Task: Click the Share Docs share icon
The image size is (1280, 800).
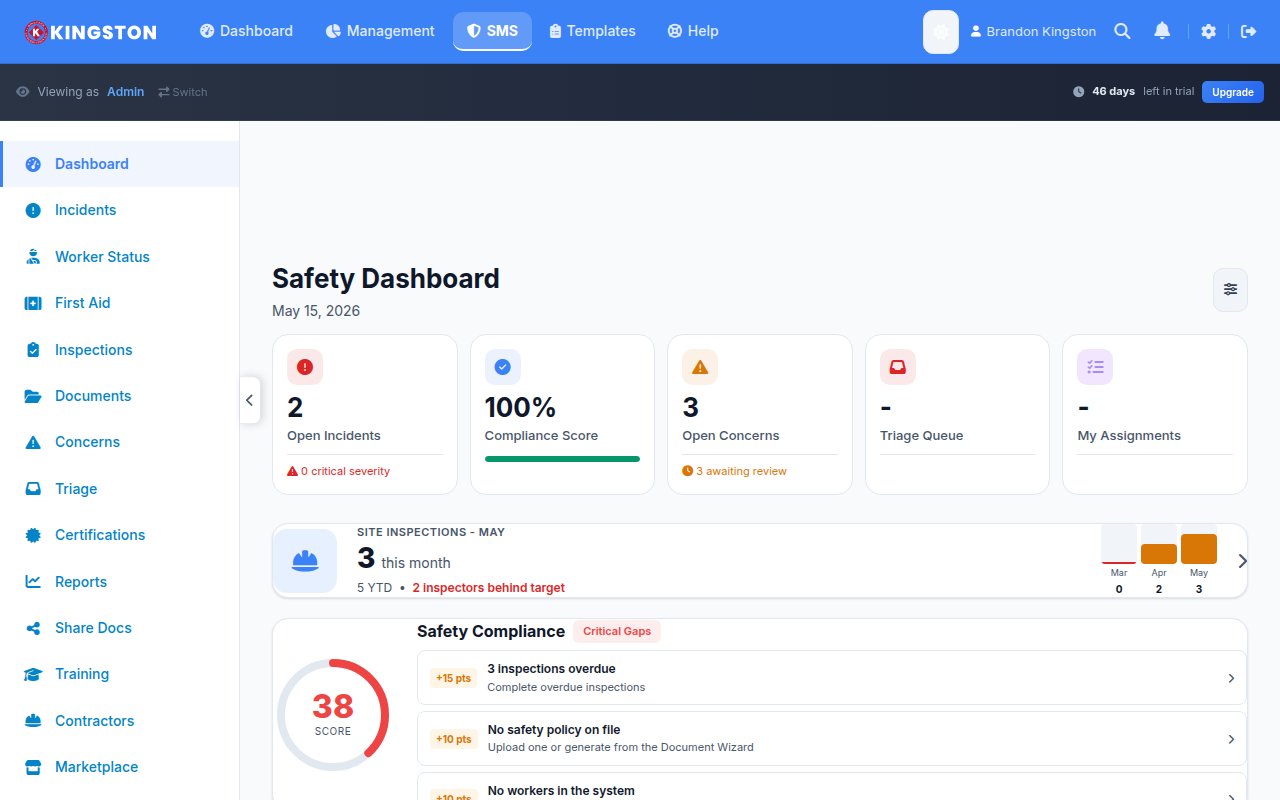Action: click(33, 628)
